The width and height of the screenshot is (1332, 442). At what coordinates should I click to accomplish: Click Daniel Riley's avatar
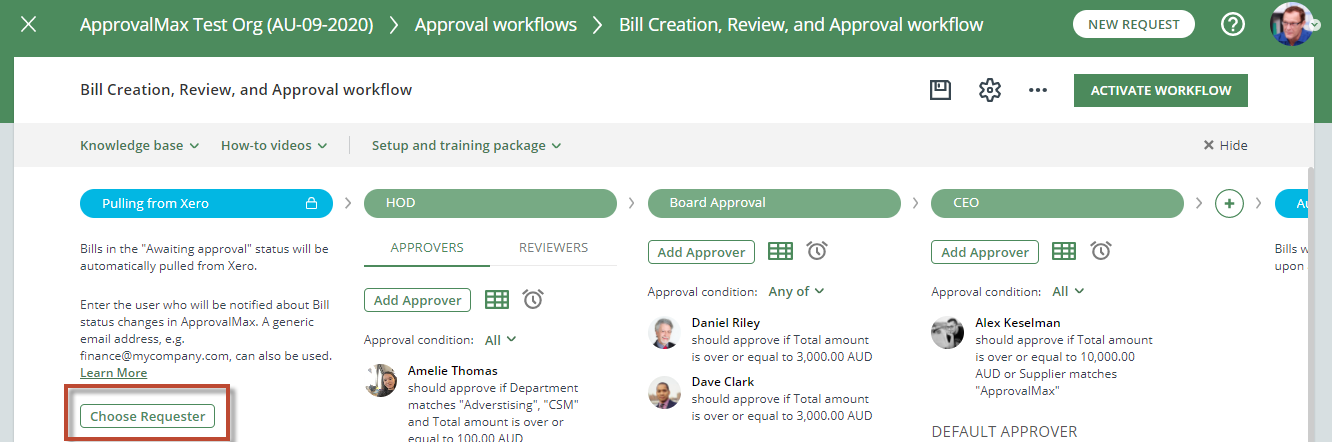pyautogui.click(x=664, y=332)
